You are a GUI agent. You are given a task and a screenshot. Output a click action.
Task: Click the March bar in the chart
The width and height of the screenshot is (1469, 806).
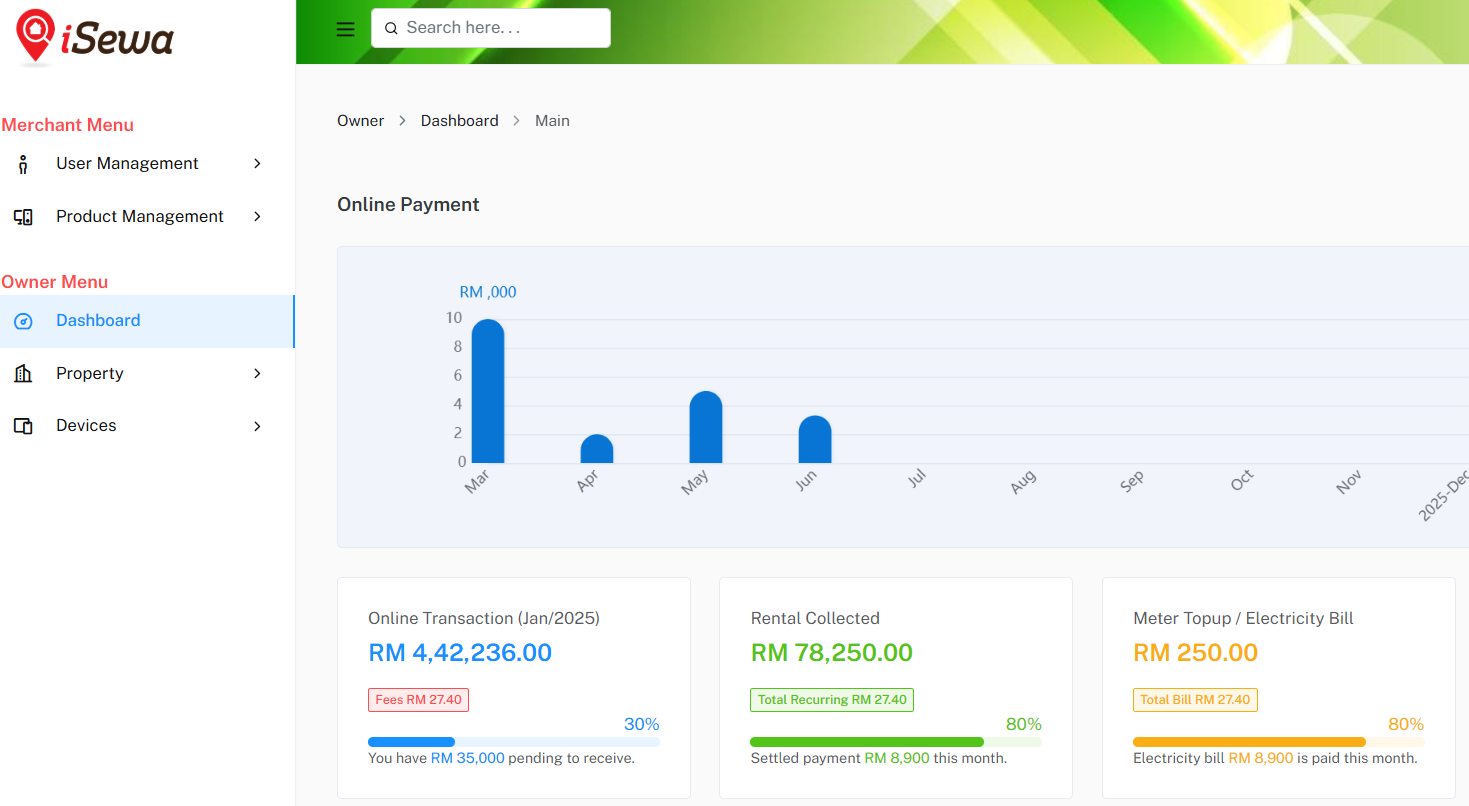(x=487, y=392)
